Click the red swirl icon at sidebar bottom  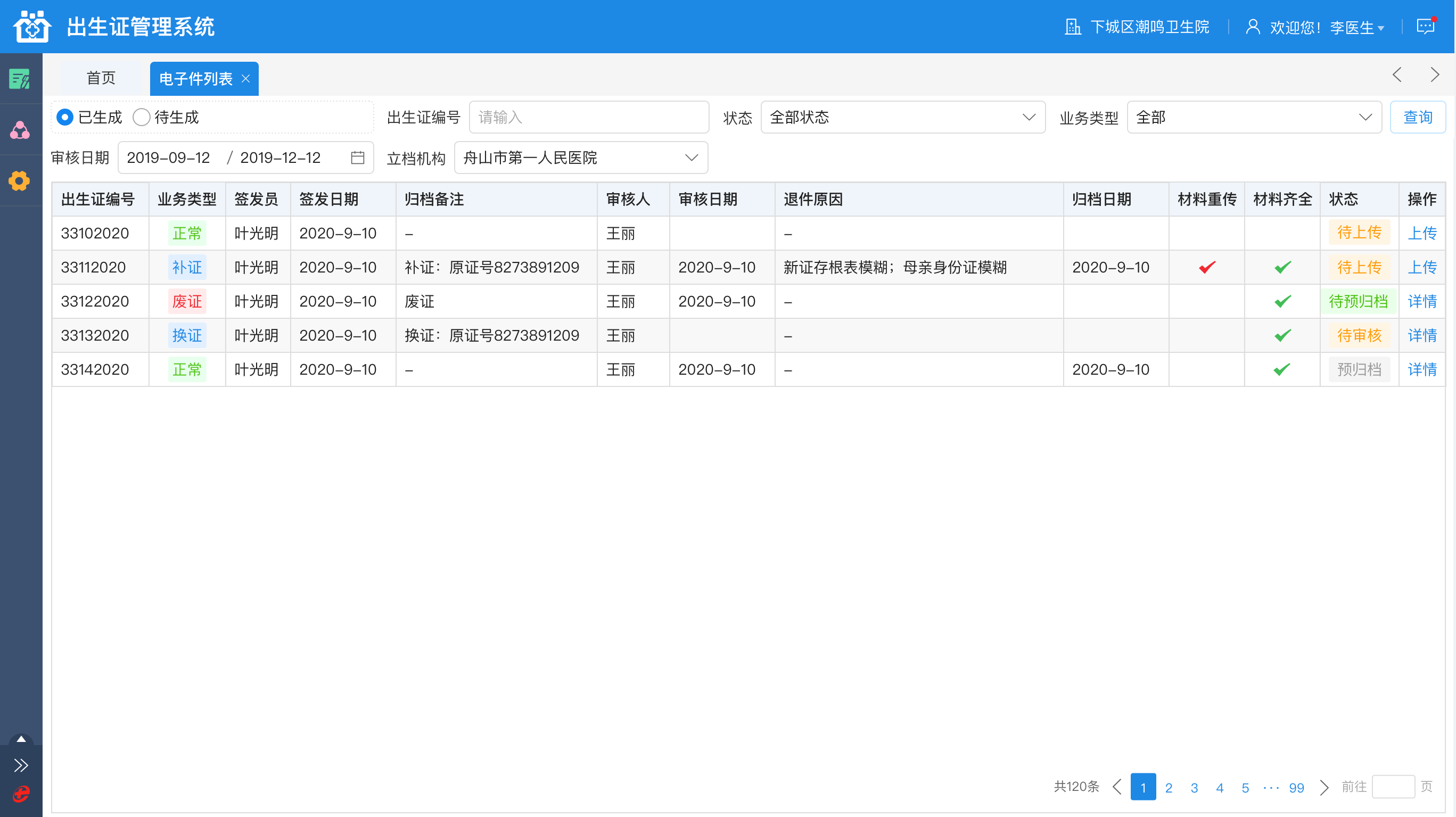[21, 794]
